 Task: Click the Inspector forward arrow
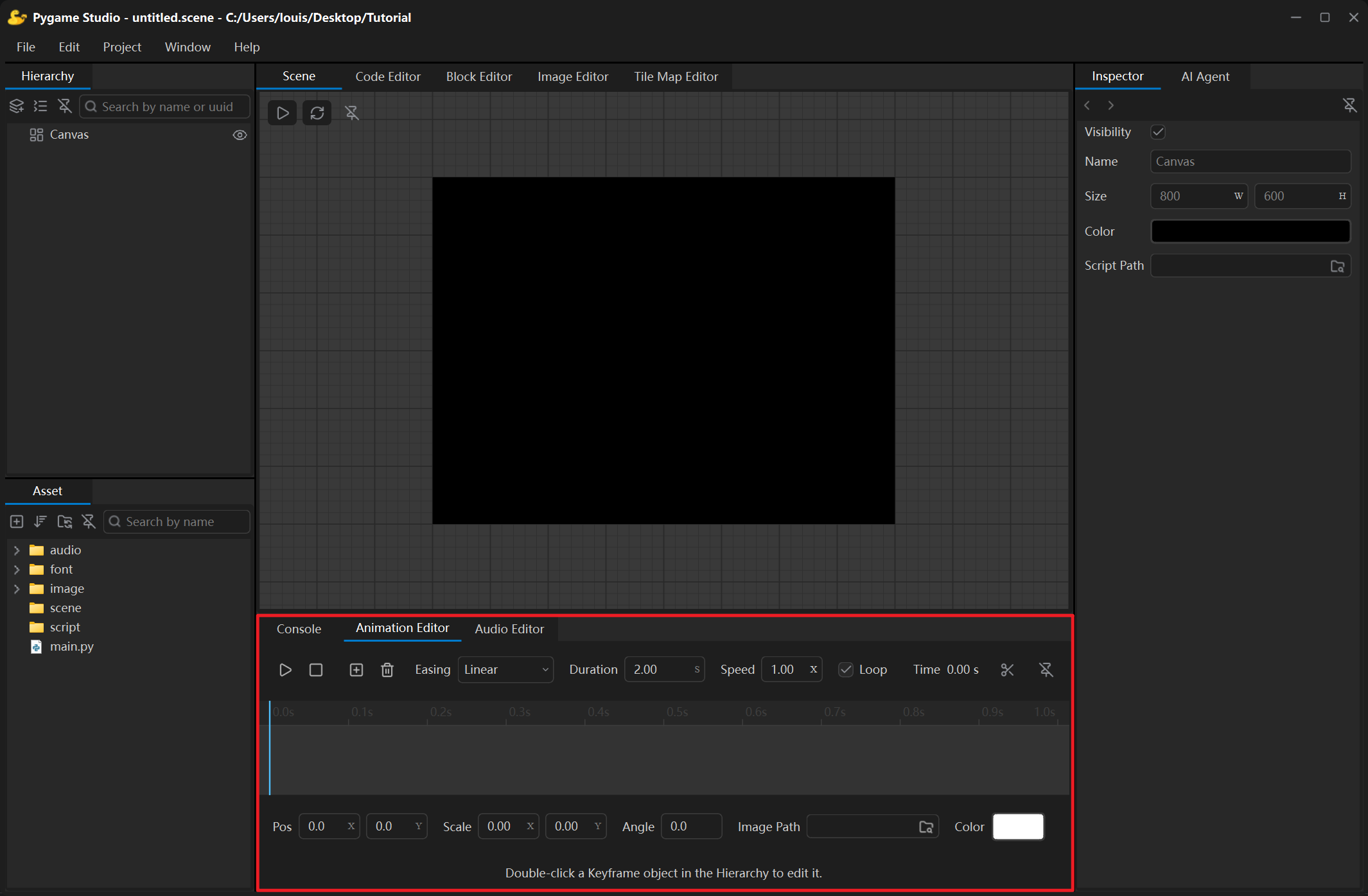point(1111,105)
